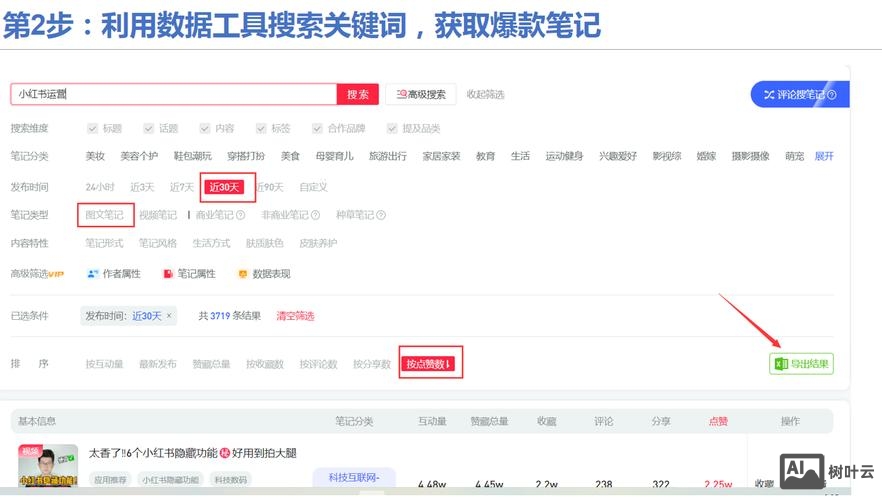Choose the 婚嫁 category

pos(706,156)
